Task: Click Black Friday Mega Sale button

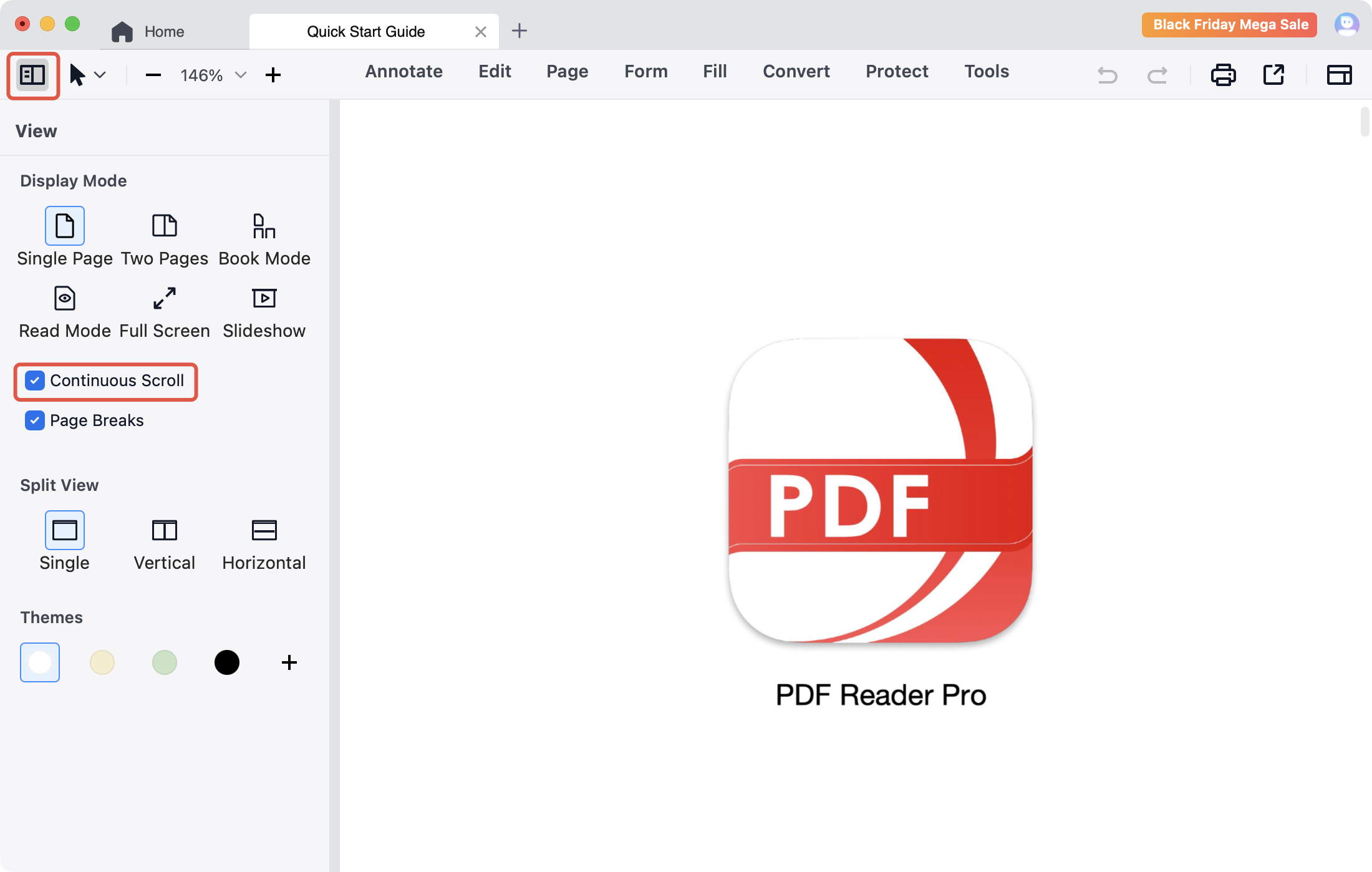Action: tap(1229, 25)
